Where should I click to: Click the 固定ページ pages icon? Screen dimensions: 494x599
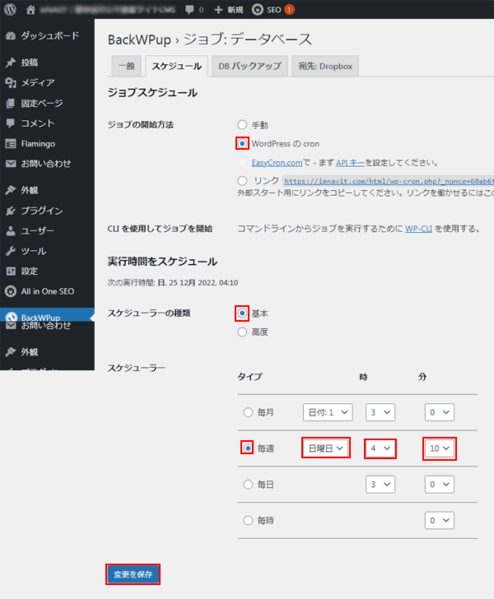click(11, 103)
